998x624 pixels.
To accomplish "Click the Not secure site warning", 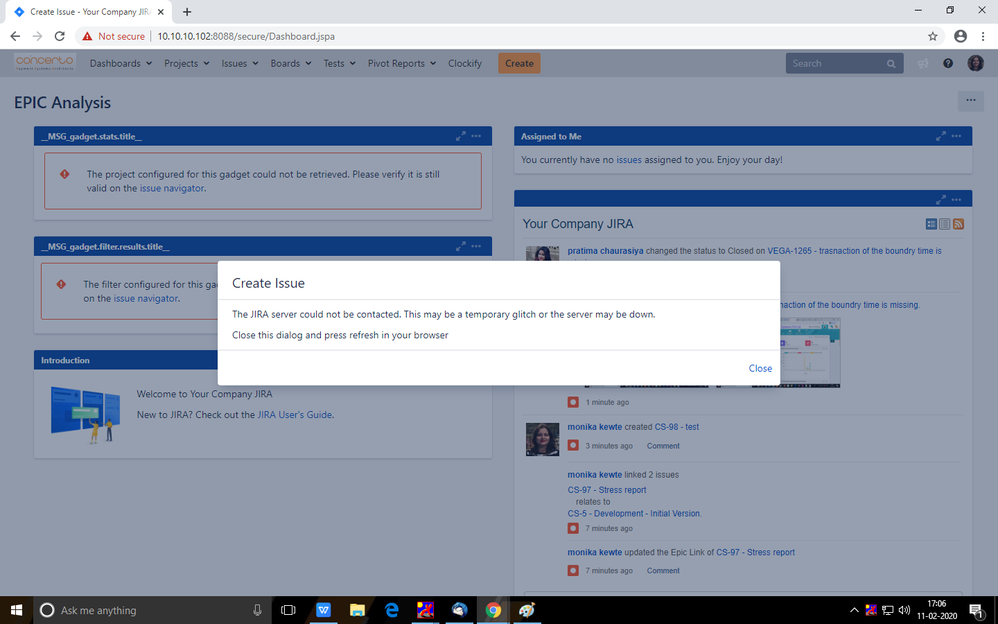I will 113,36.
